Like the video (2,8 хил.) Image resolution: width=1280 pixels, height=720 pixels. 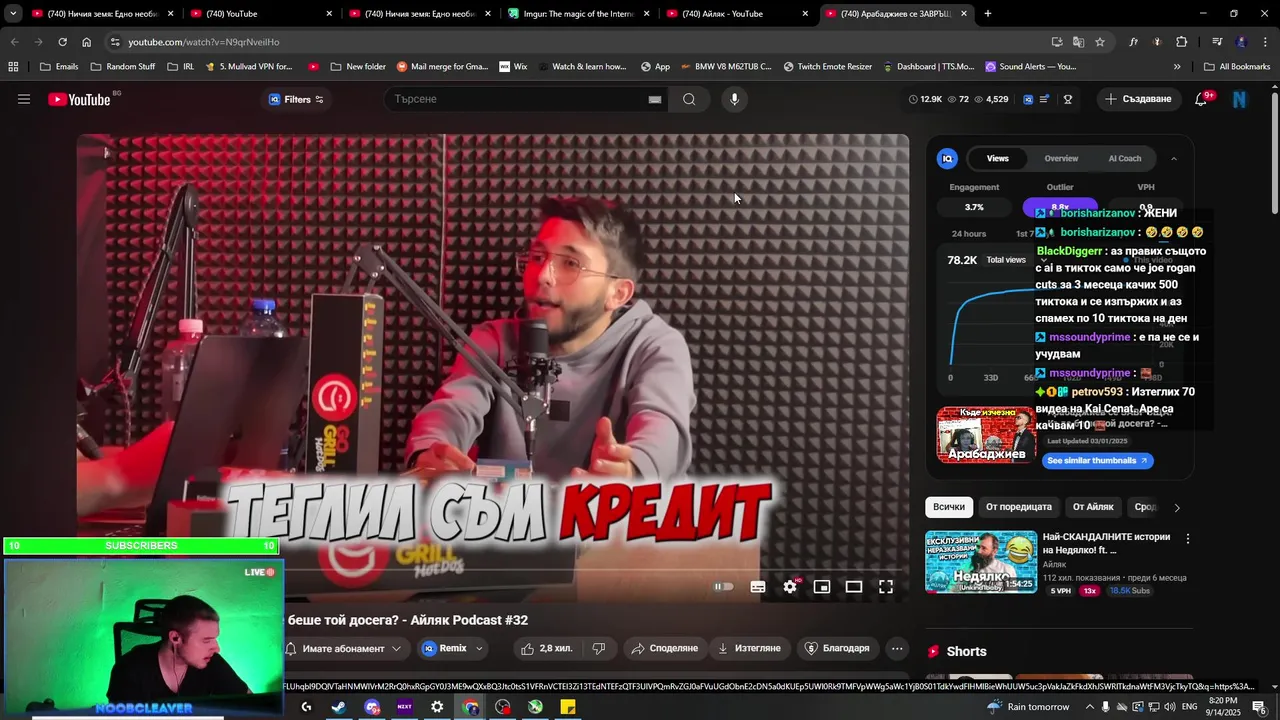547,648
